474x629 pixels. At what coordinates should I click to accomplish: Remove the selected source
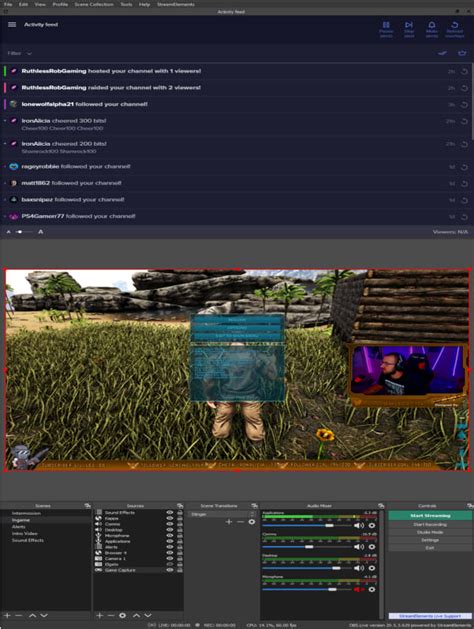(x=111, y=615)
